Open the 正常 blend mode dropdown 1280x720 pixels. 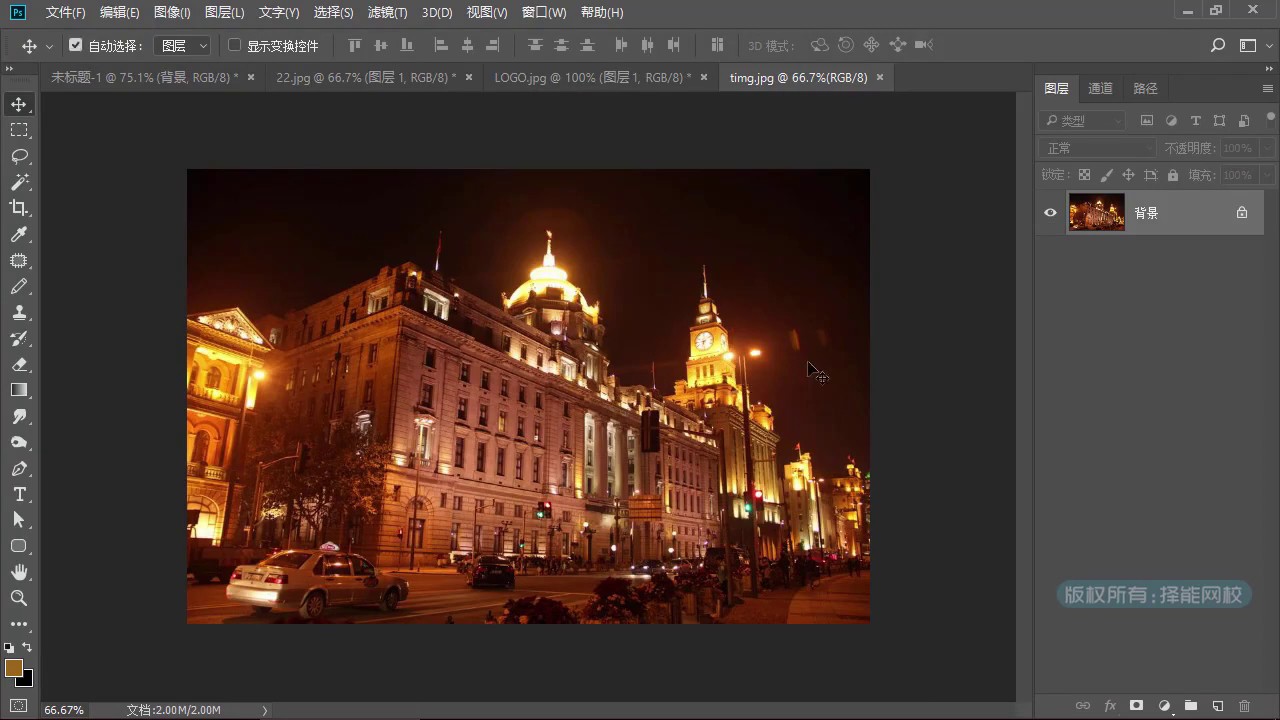1098,148
